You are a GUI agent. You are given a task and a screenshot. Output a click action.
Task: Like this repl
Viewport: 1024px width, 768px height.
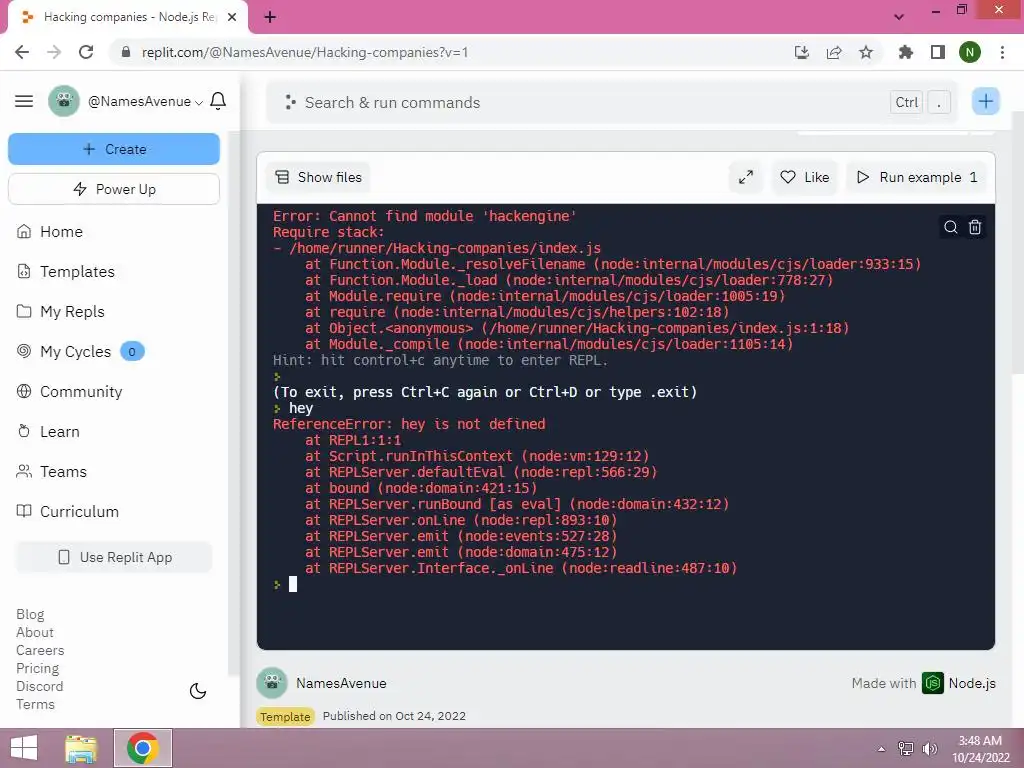(805, 178)
